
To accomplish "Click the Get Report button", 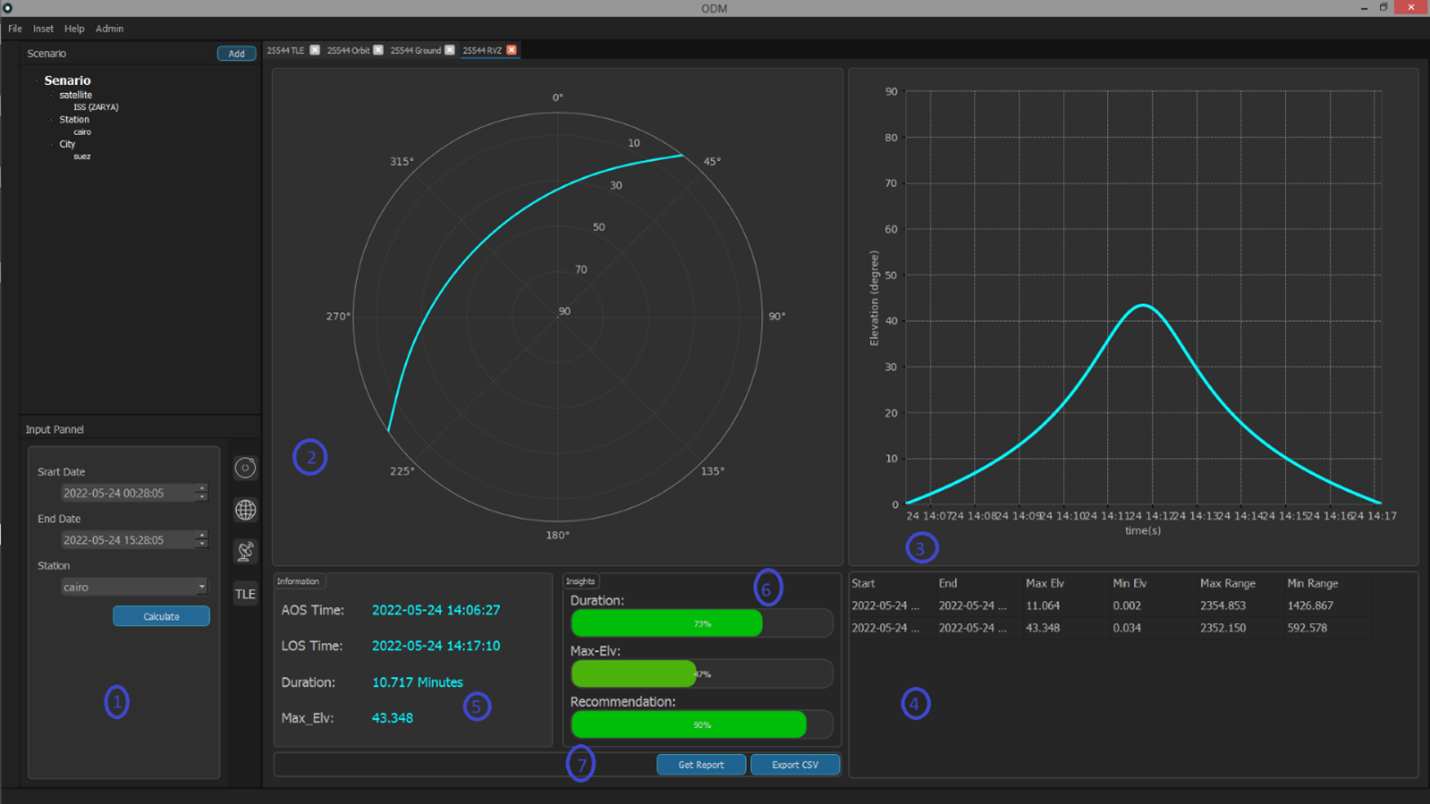I will (701, 764).
